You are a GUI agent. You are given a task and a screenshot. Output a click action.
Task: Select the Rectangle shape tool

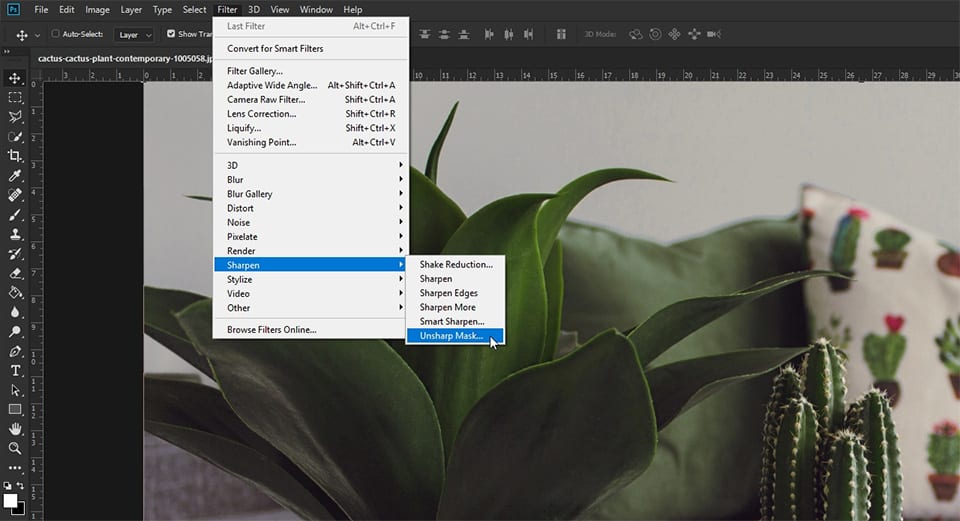15,410
